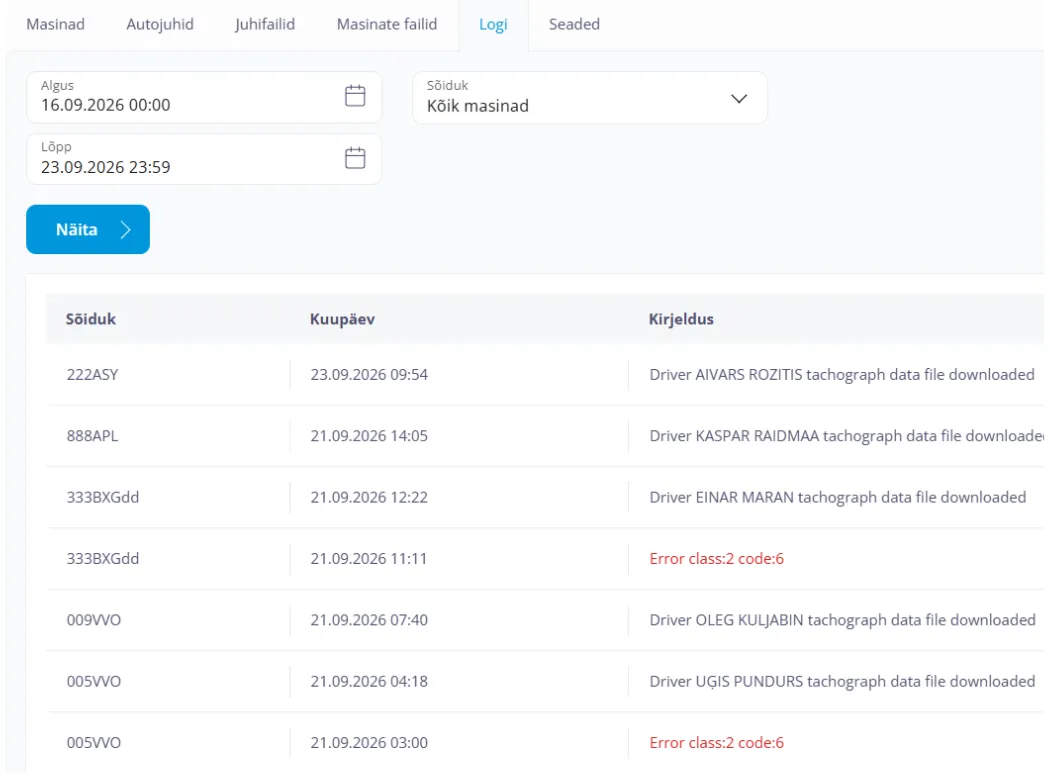Click the Näita button
Viewport: 1050px width, 779px height.
point(88,229)
